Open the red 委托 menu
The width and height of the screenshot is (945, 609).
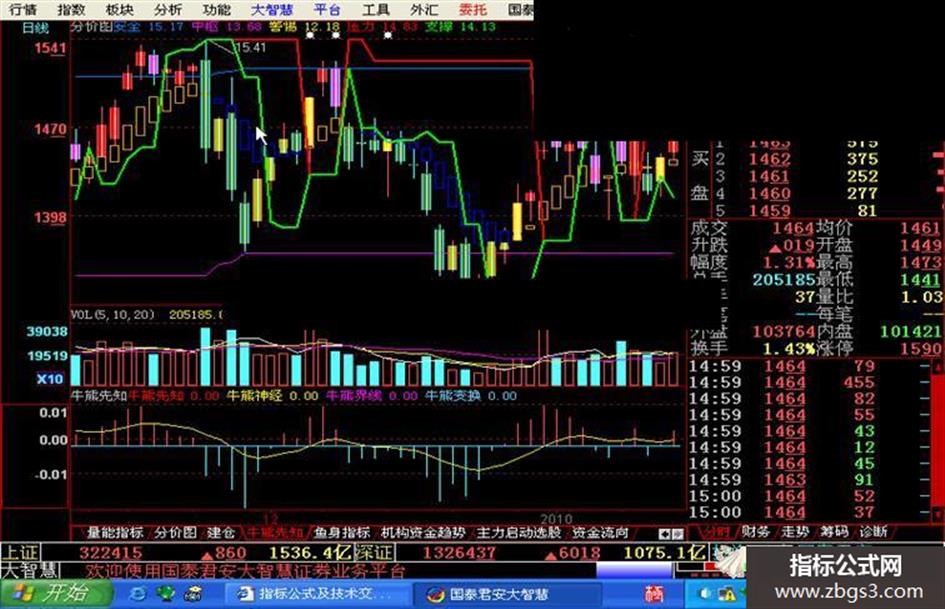pos(472,10)
